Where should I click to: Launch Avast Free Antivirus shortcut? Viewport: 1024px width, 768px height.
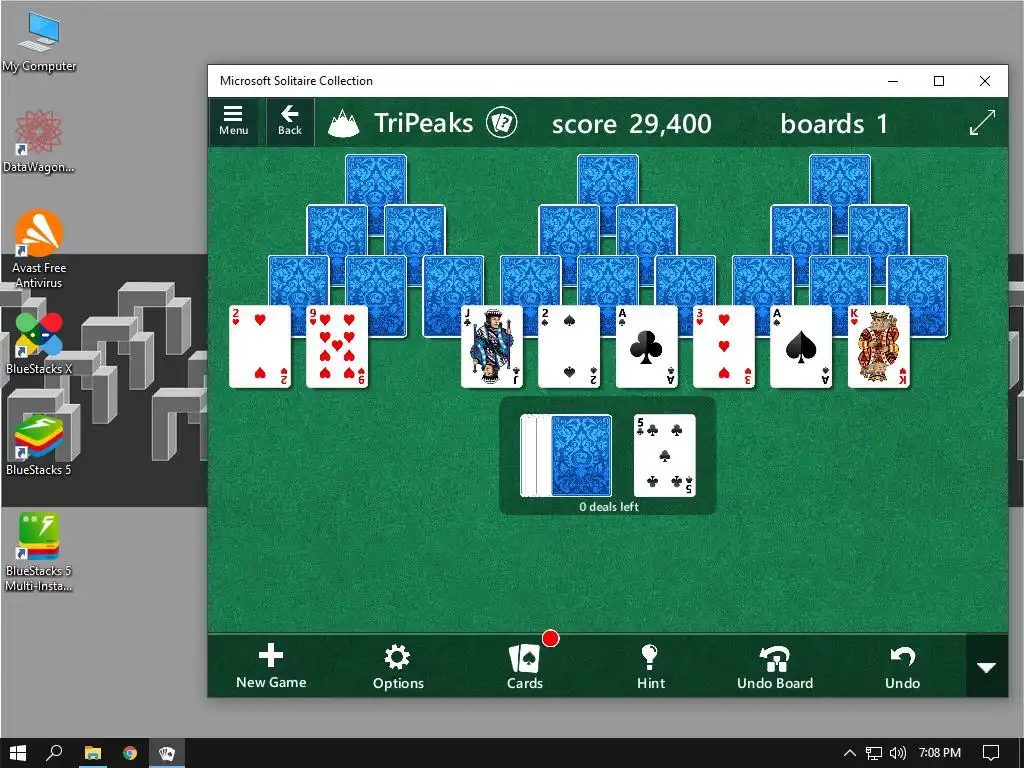(x=39, y=249)
